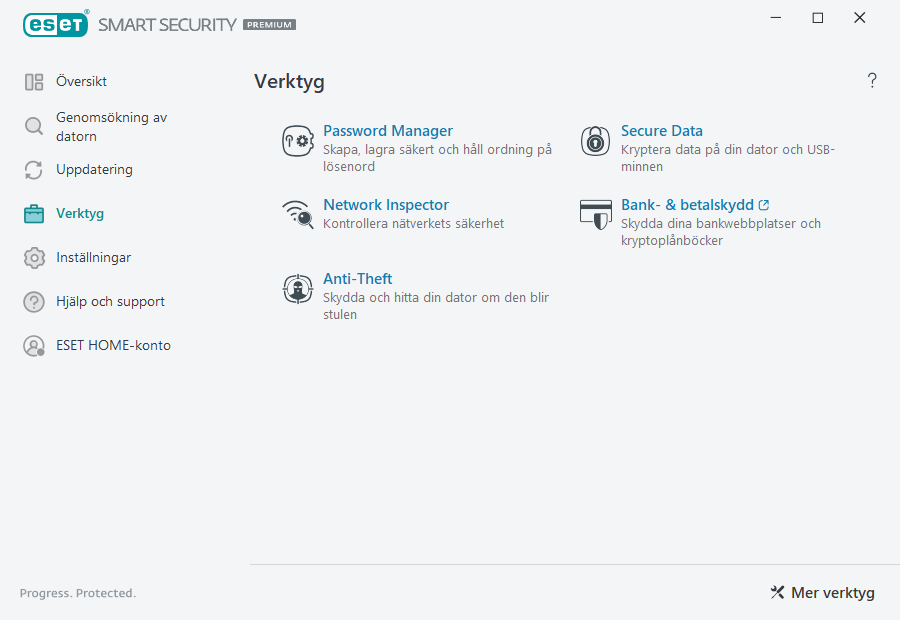Click the Secure Data padlock icon
The image size is (900, 620).
[595, 141]
